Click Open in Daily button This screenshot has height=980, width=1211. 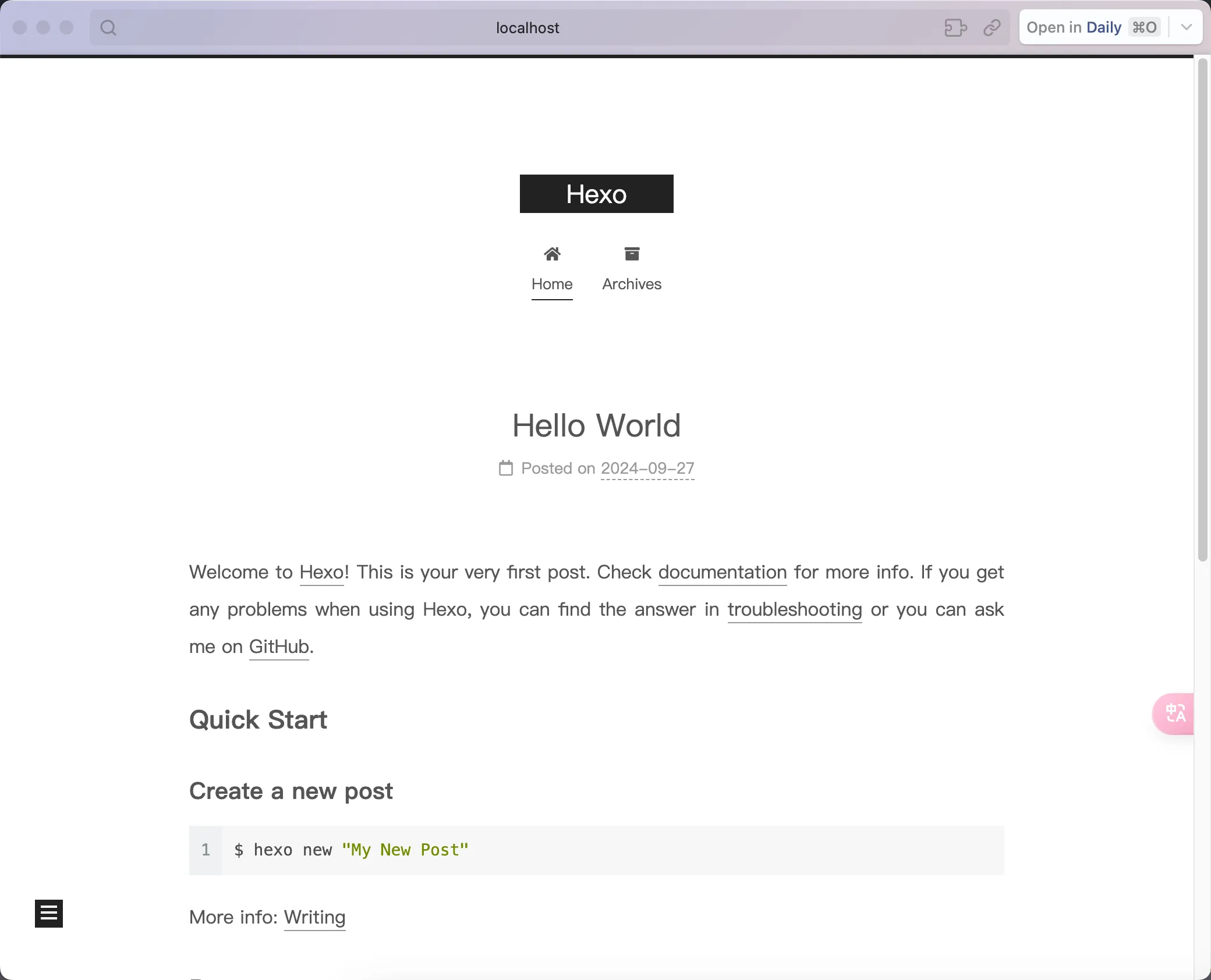(x=1093, y=27)
